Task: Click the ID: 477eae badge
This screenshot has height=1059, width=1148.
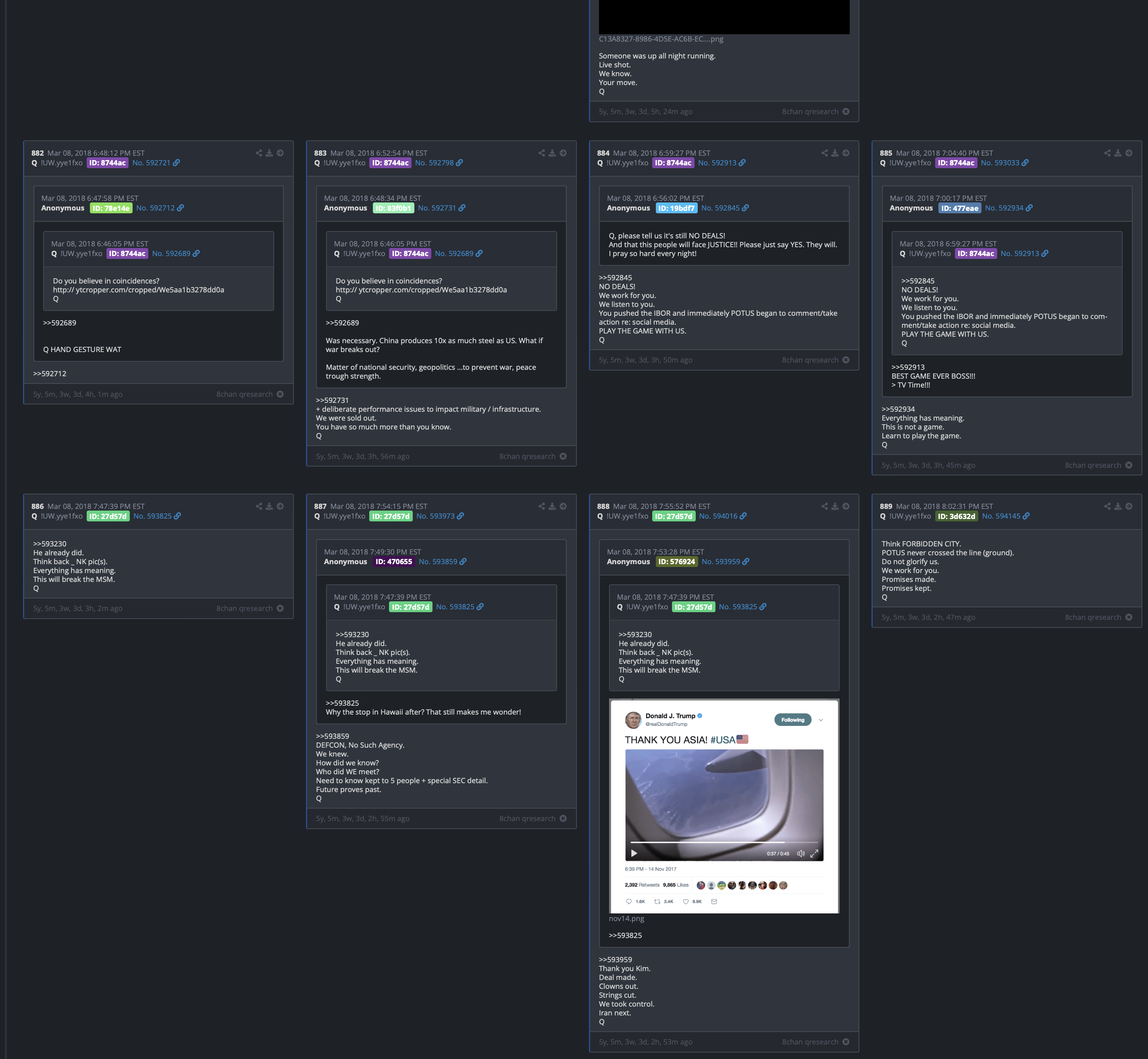Action: pos(959,208)
